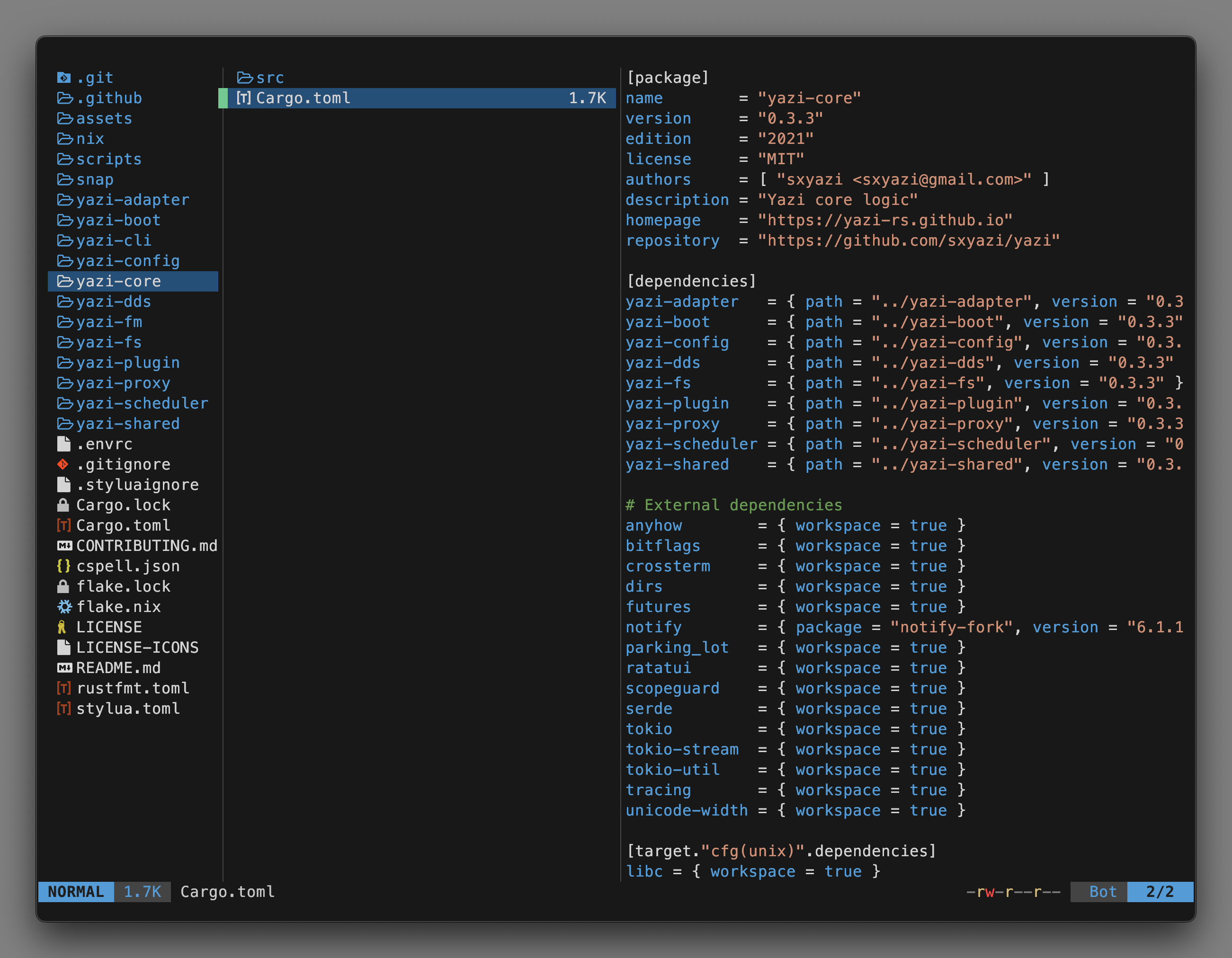Click the markdown icon beside CONTRIBUTING.md
This screenshot has height=958, width=1232.
(64, 545)
